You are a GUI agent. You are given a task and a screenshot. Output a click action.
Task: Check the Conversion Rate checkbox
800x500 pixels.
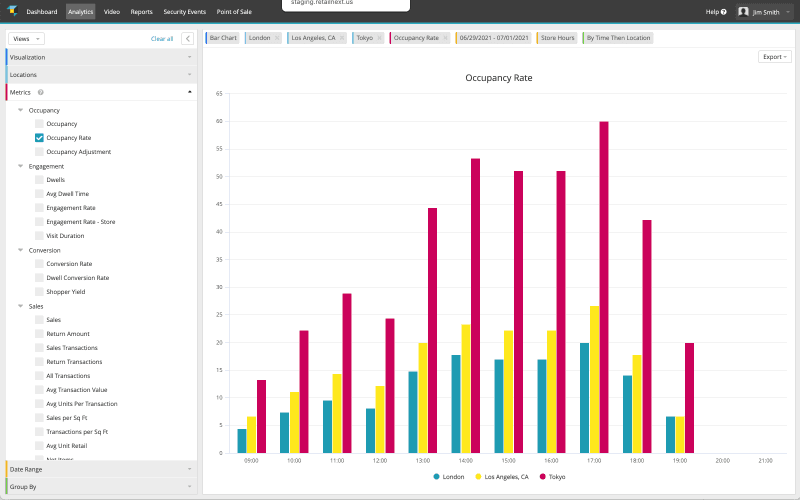pos(39,264)
